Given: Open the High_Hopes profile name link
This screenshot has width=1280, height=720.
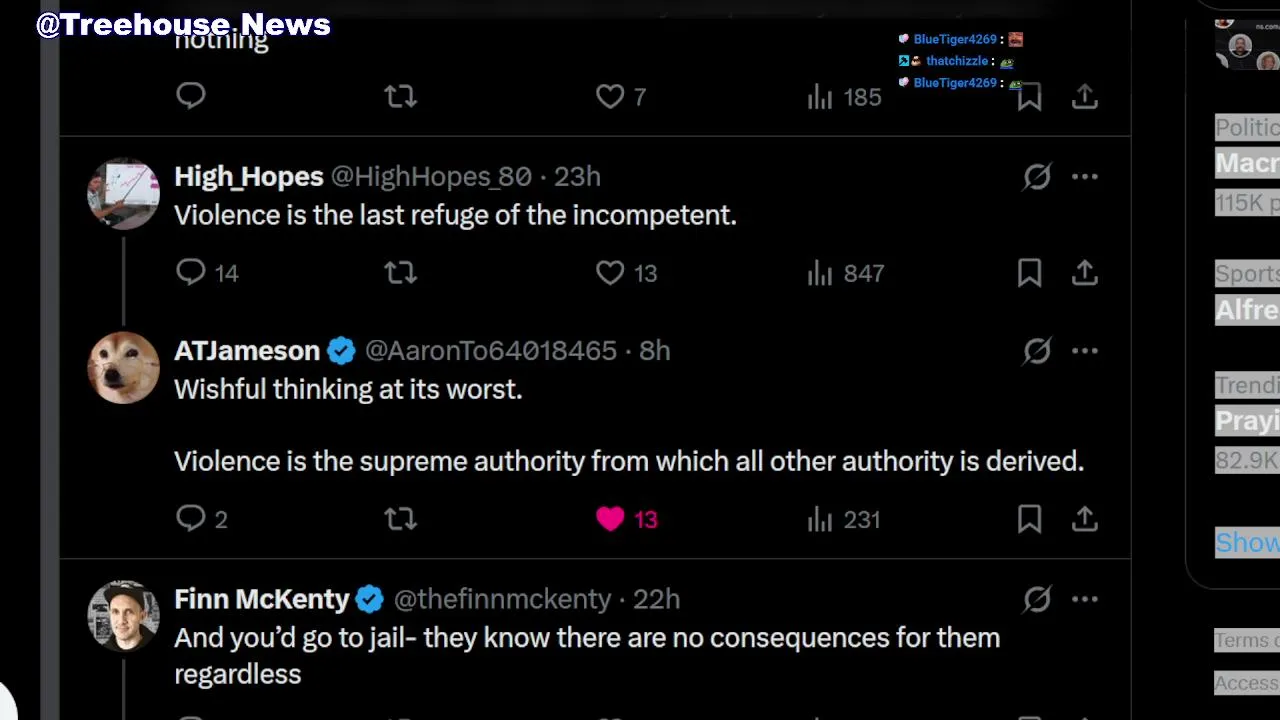Looking at the screenshot, I should coord(248,177).
